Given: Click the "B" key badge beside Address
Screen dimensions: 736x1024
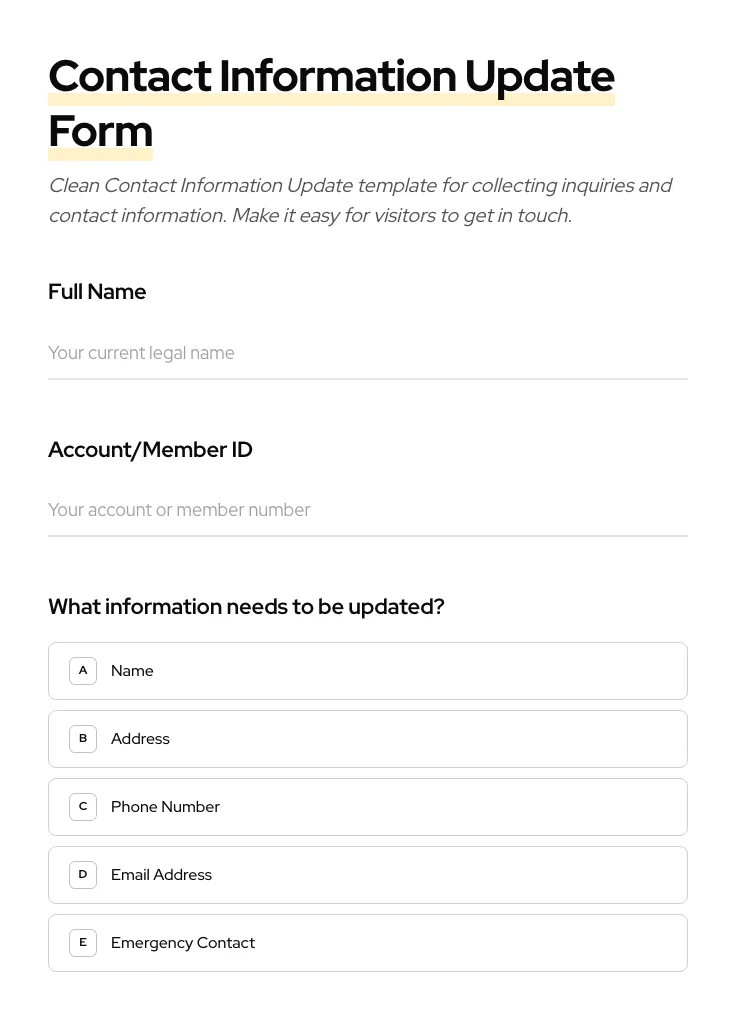Looking at the screenshot, I should (83, 738).
